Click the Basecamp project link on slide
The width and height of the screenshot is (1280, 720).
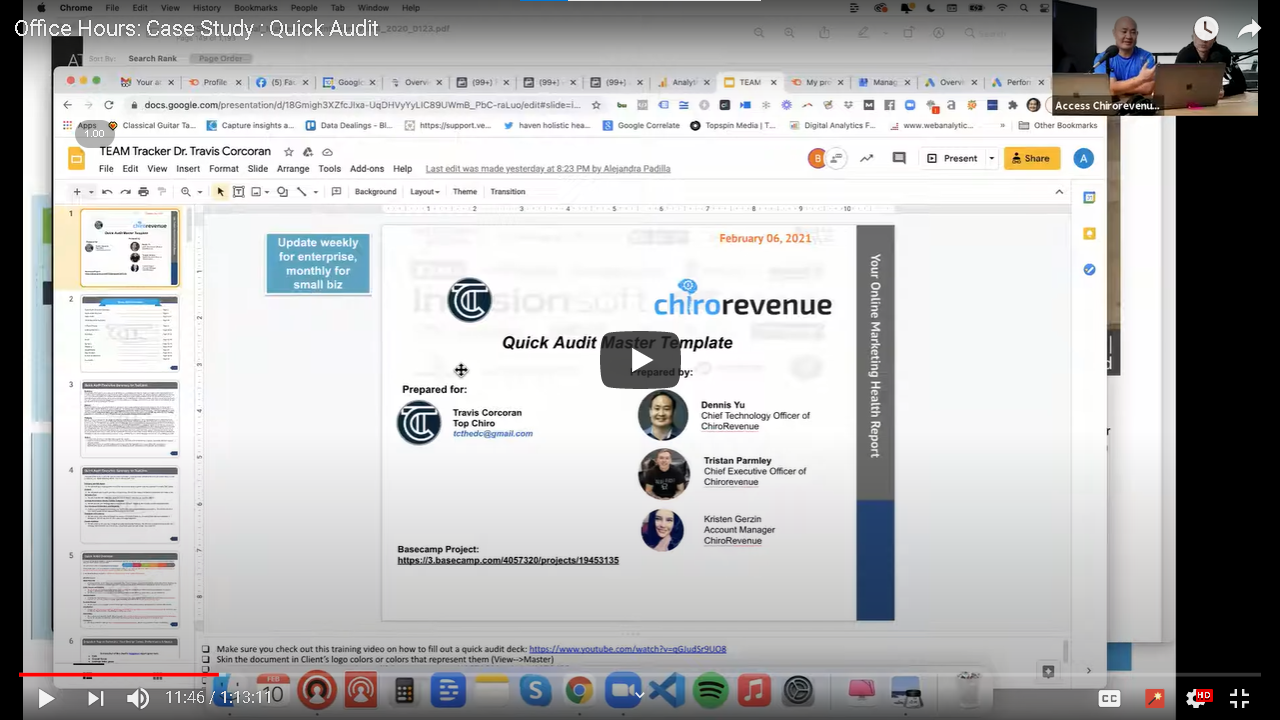click(x=508, y=560)
